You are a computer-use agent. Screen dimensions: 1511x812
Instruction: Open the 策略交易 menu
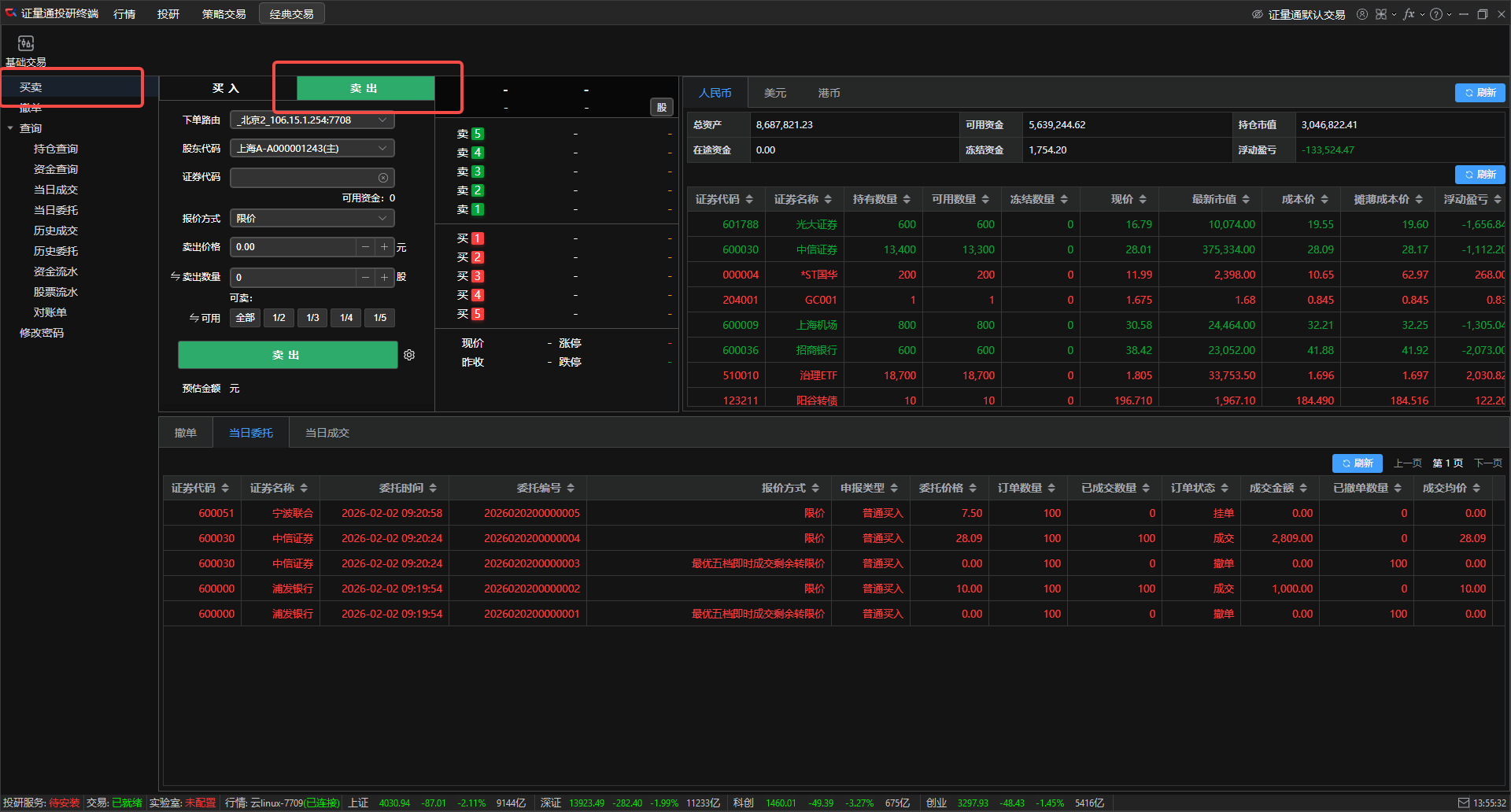[224, 14]
